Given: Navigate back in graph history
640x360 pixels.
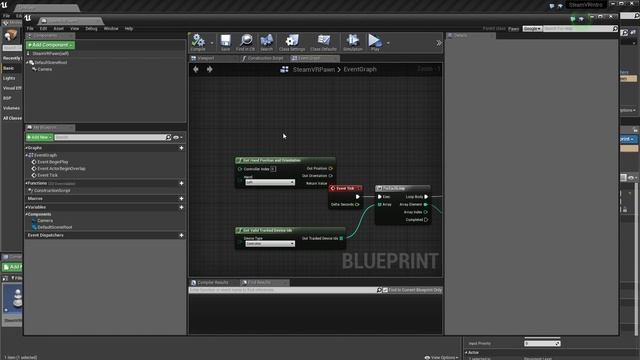Looking at the screenshot, I should click(x=196, y=69).
